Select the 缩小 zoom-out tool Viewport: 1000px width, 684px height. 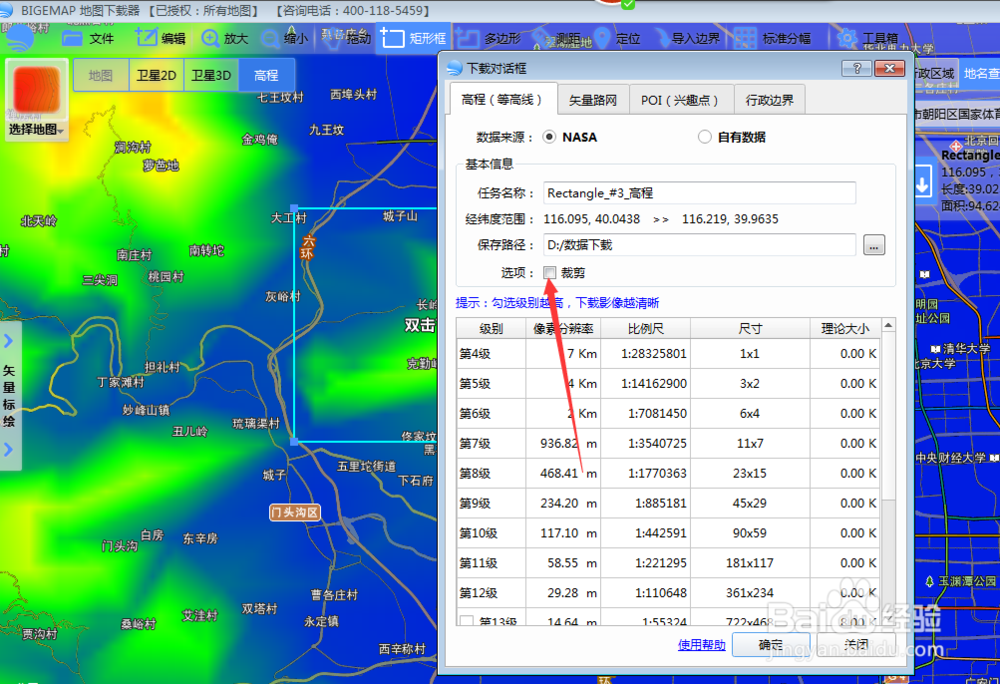pos(285,39)
